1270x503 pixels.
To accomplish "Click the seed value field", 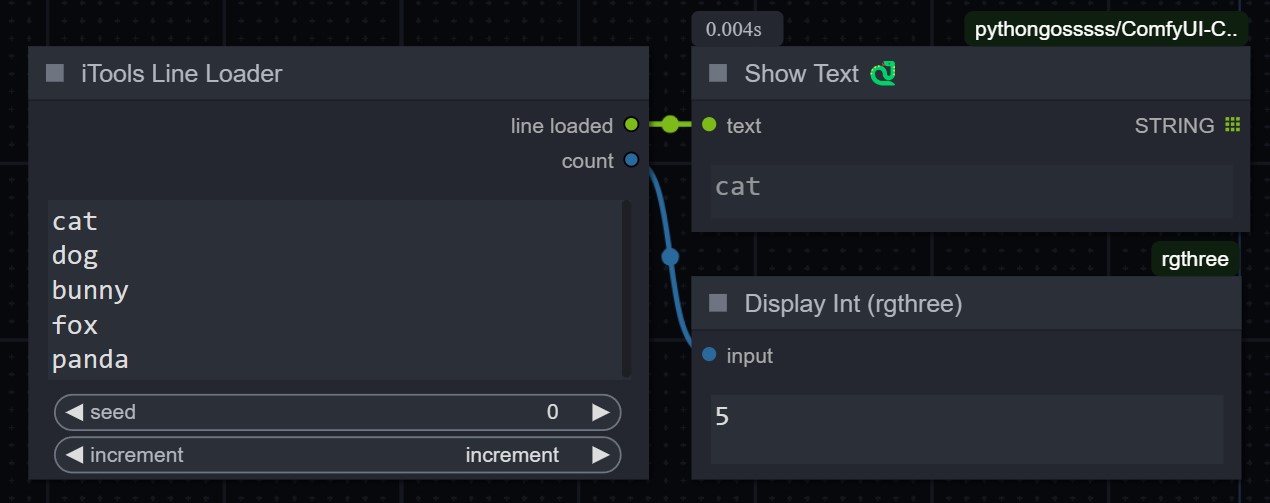I will click(338, 412).
